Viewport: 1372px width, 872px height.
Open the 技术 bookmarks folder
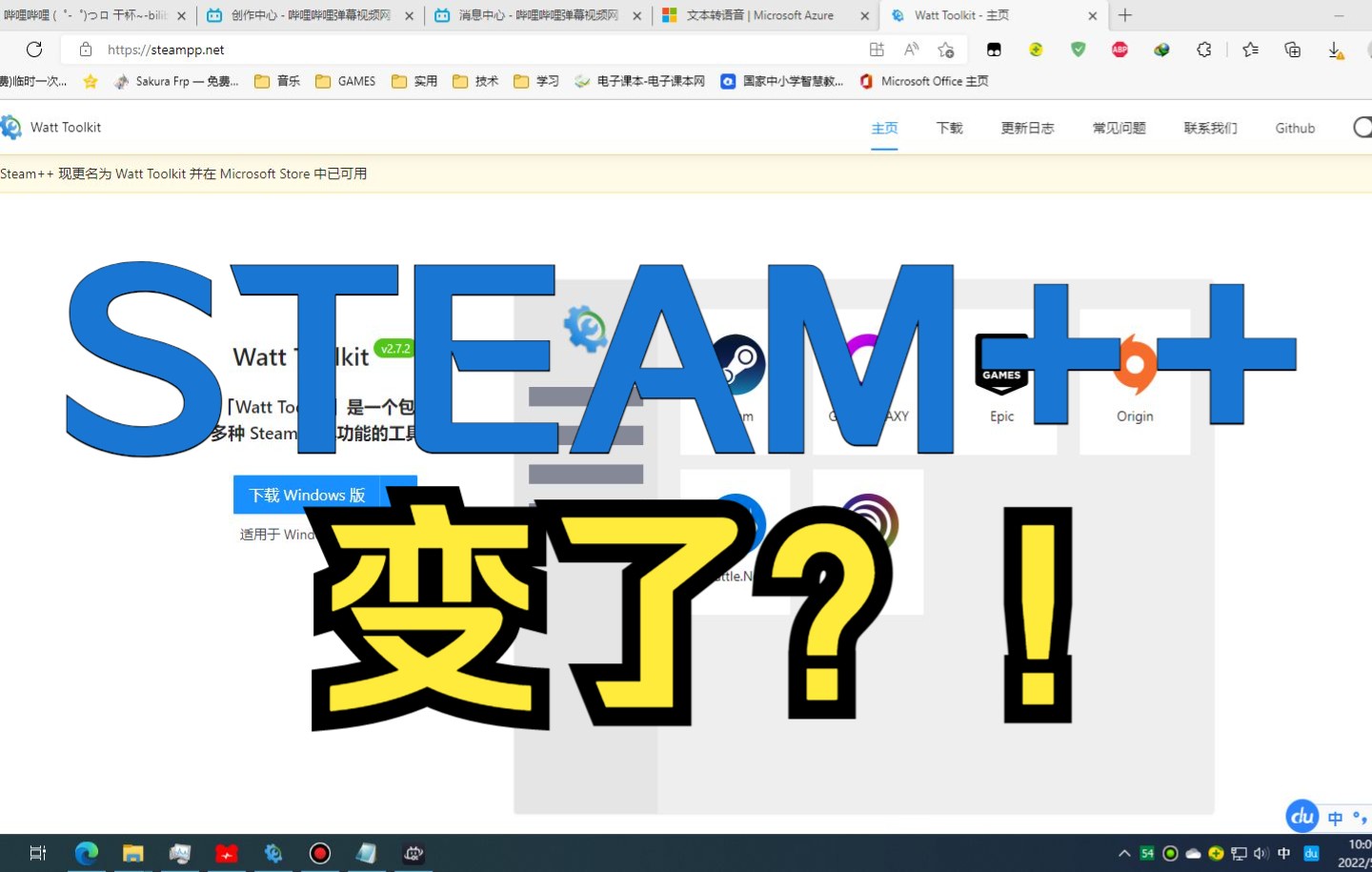pyautogui.click(x=475, y=81)
